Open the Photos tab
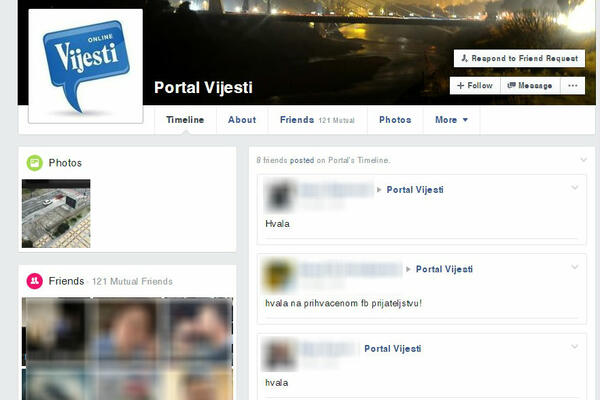Screen dimensions: 600x400 pyautogui.click(x=395, y=120)
